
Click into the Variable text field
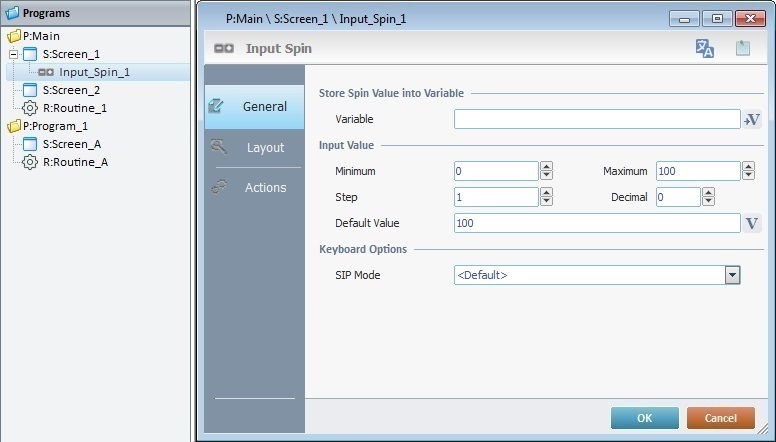(596, 119)
